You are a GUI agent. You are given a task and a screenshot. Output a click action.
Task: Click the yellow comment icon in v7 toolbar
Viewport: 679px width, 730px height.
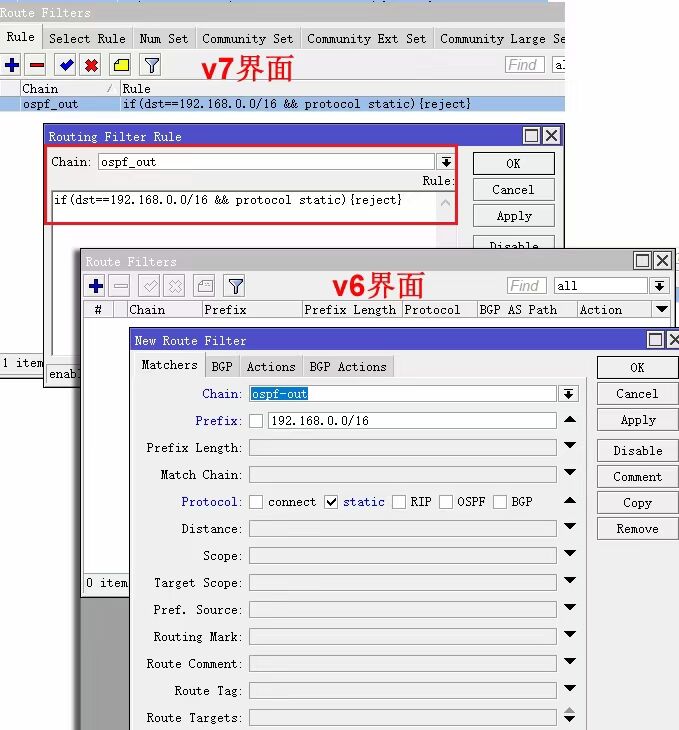pyautogui.click(x=120, y=65)
